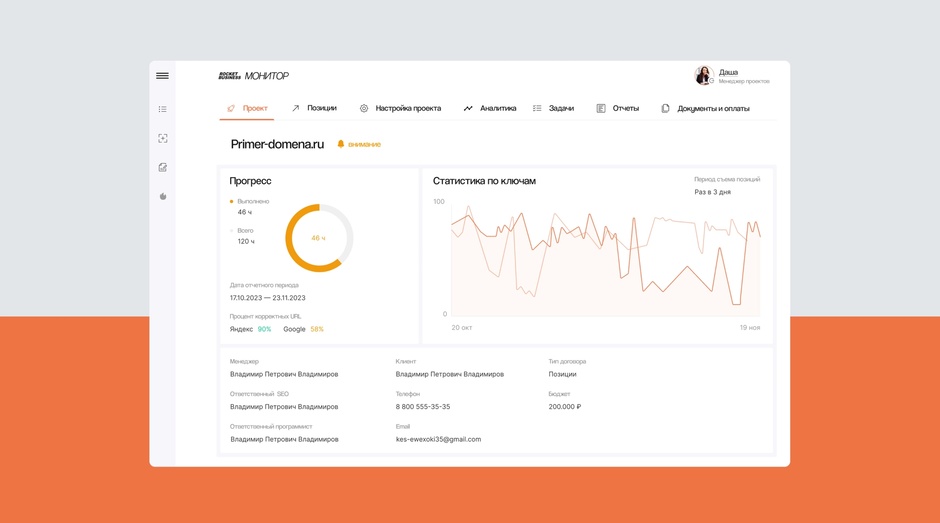Image resolution: width=940 pixels, height=523 pixels.
Task: Open the 'Раз в 3 дня' period selector
Action: click(713, 192)
